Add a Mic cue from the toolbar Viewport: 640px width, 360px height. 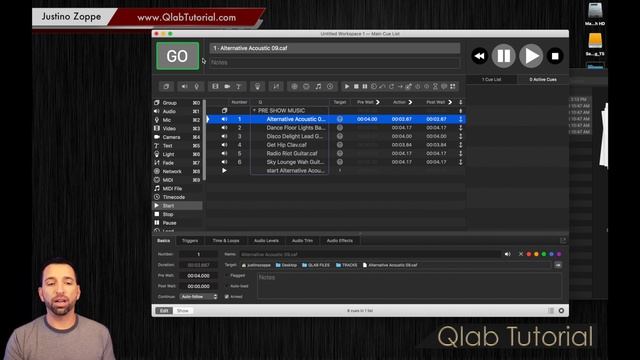196,87
